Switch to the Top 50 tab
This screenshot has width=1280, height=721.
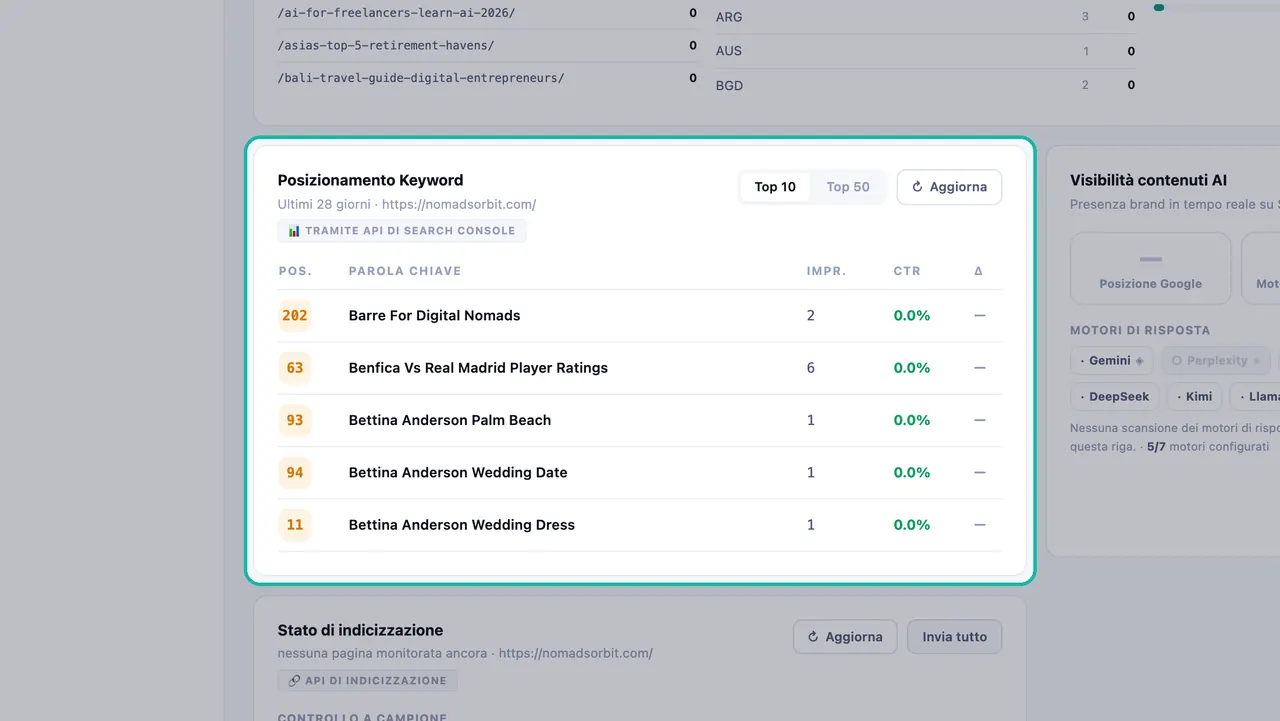coord(848,187)
